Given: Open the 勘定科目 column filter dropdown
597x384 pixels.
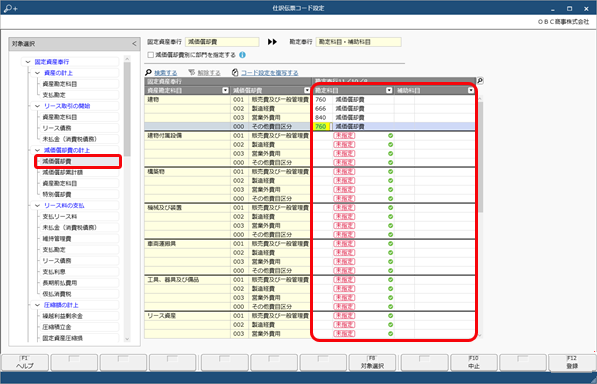Looking at the screenshot, I should (x=389, y=90).
